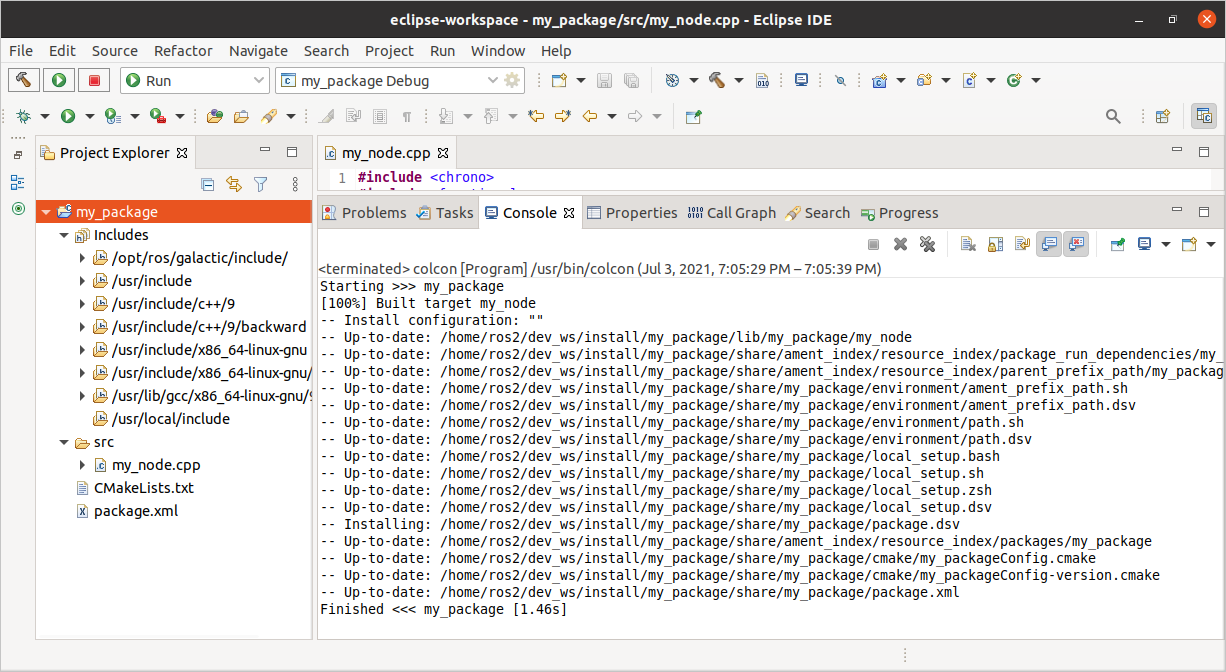Switch to the Problems tab

[x=373, y=212]
